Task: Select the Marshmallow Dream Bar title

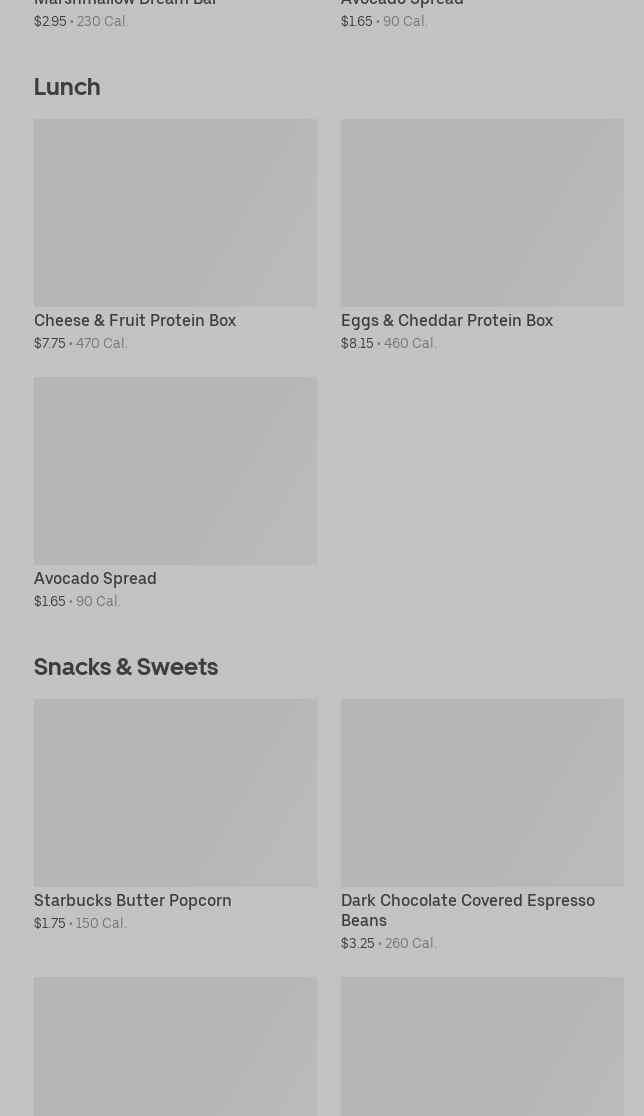Action: click(125, 3)
